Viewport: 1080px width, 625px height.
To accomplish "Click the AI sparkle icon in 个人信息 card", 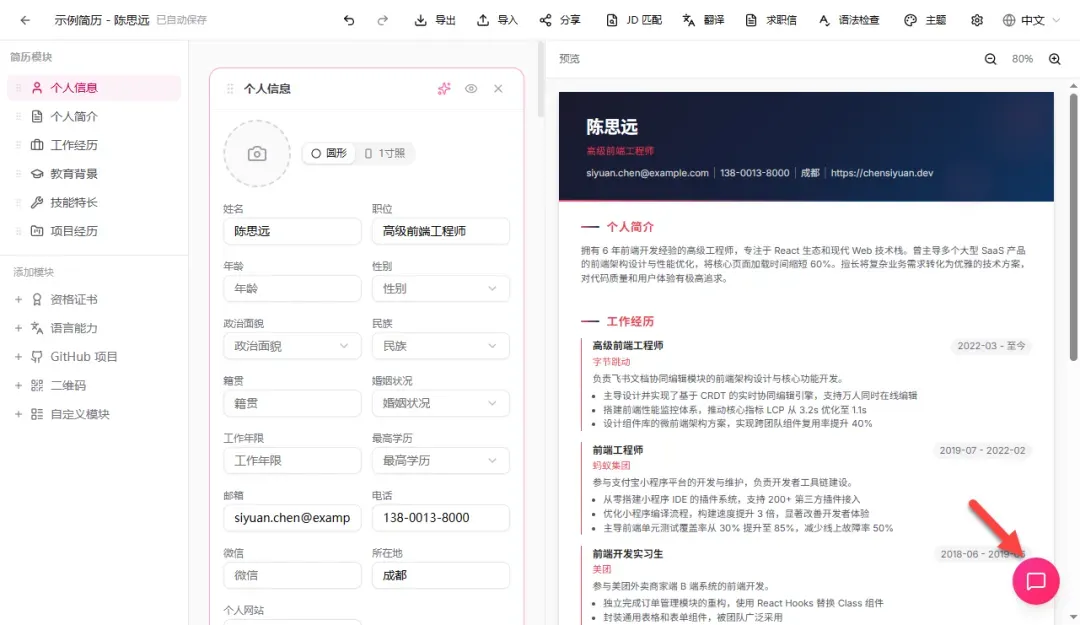I will tap(444, 89).
